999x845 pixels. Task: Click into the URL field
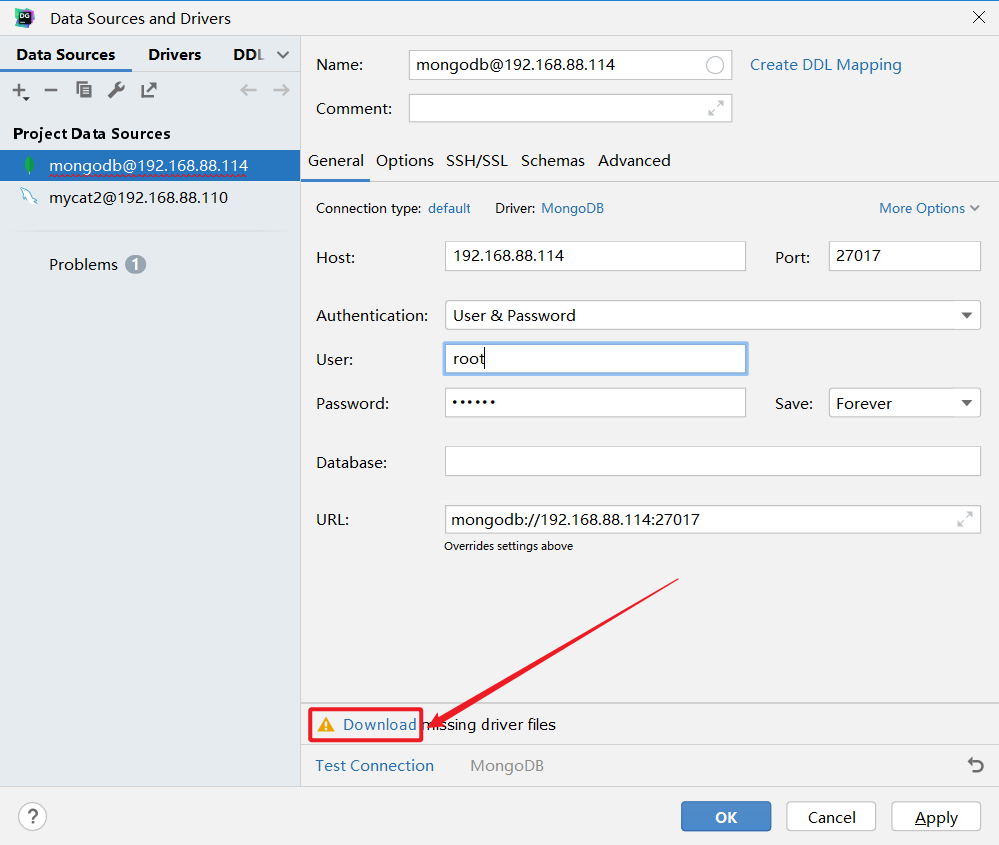click(x=712, y=519)
